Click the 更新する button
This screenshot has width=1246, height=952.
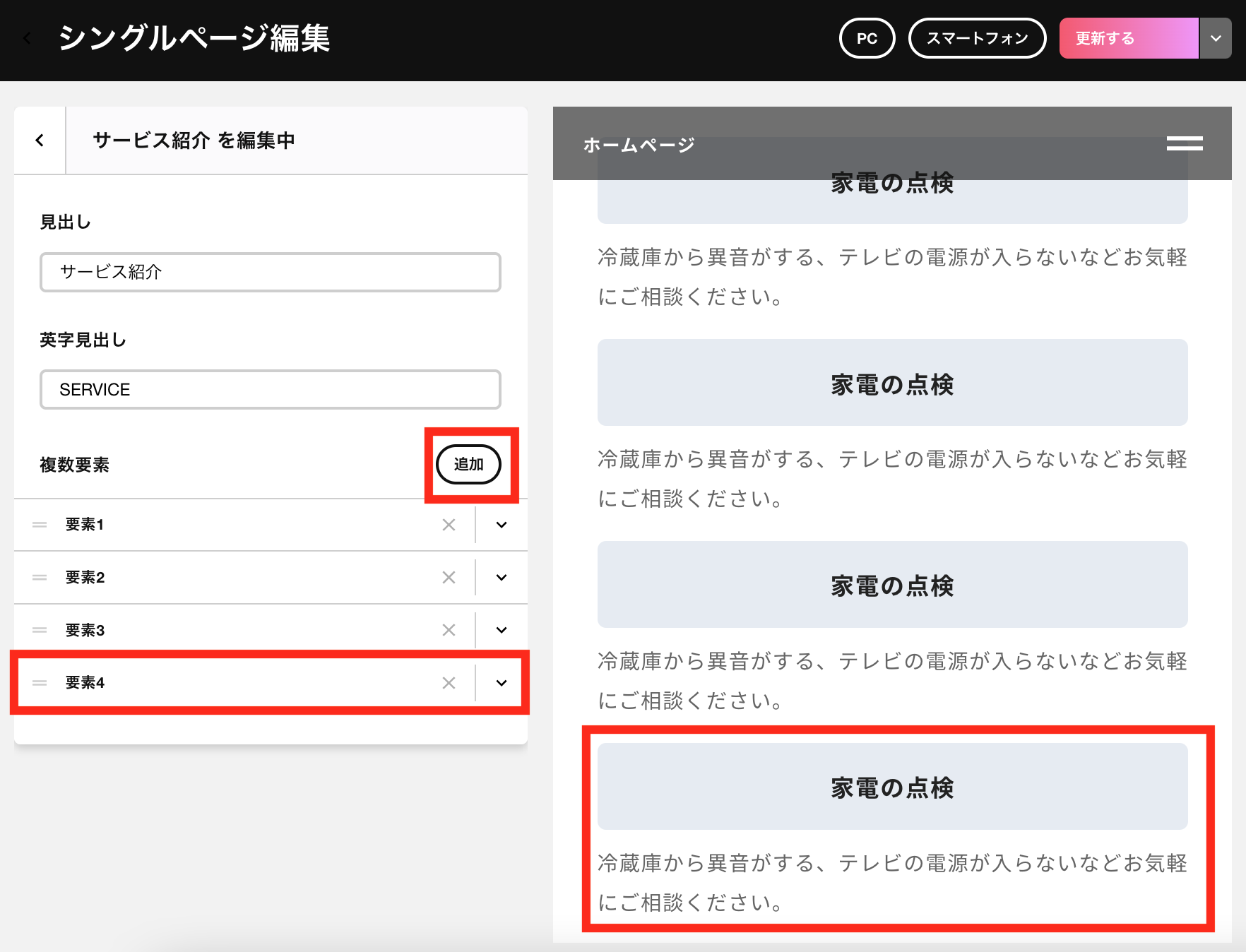pyautogui.click(x=1129, y=38)
